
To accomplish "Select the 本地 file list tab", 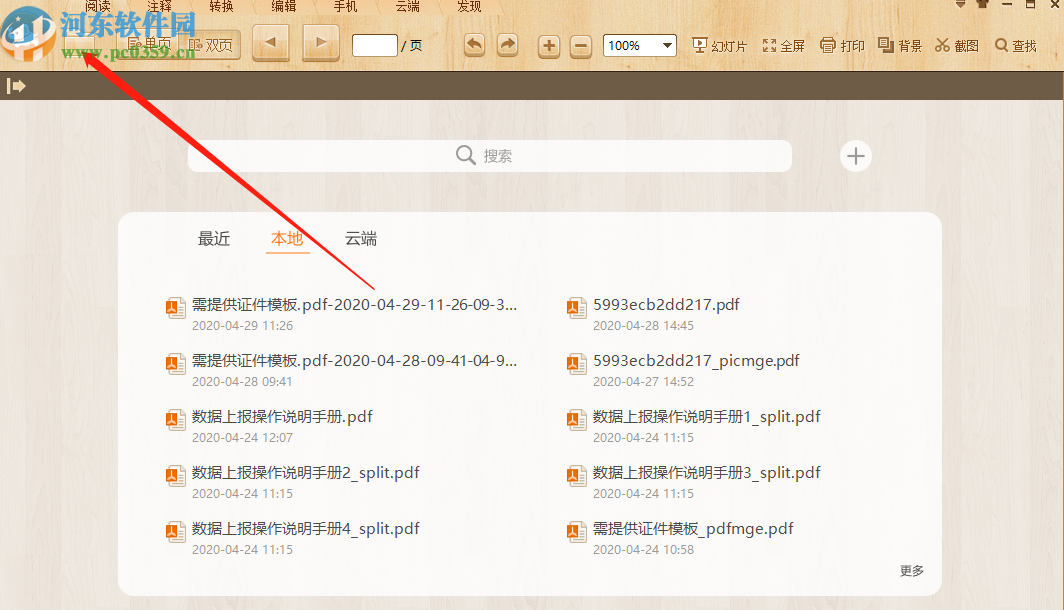I will (x=287, y=239).
